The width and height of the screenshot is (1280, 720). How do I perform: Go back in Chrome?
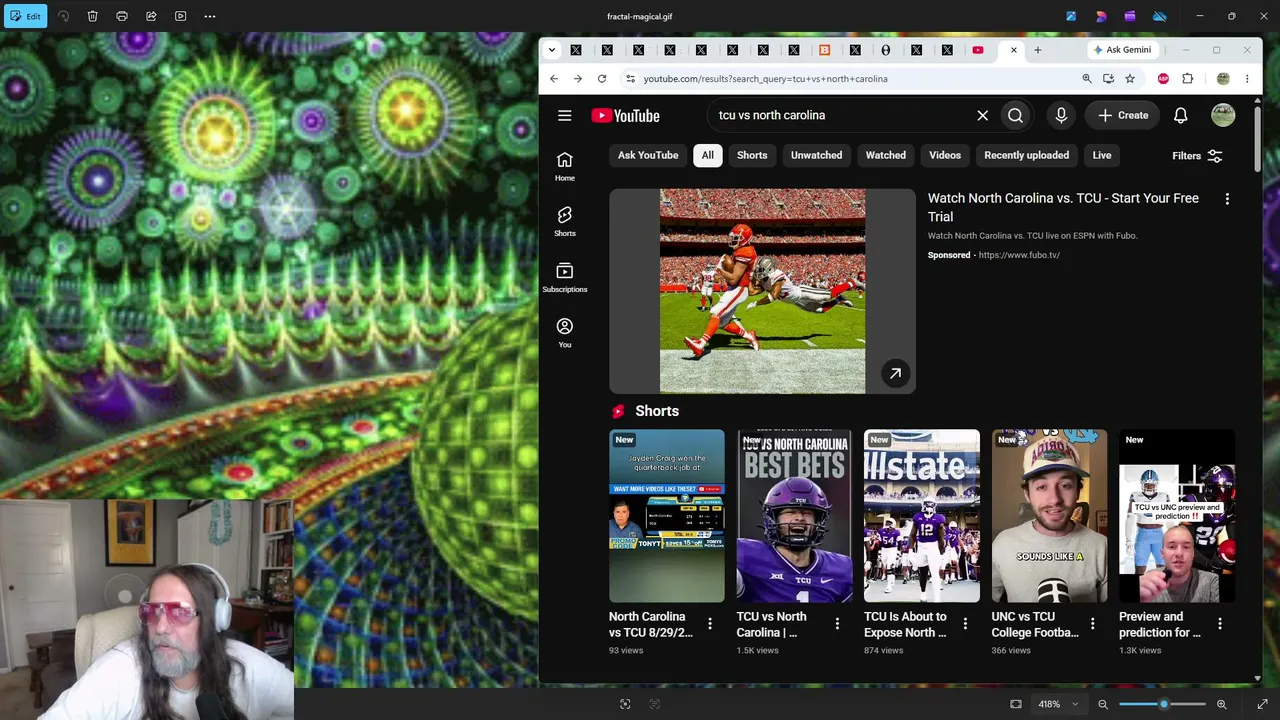(554, 79)
